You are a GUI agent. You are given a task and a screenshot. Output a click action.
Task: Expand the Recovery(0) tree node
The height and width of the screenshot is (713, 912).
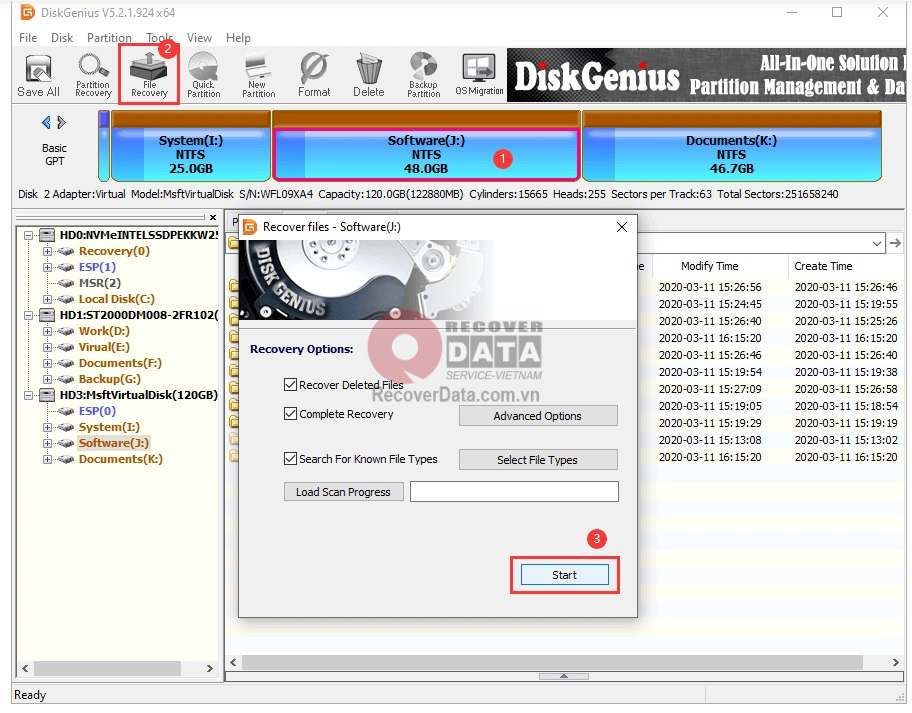[47, 251]
